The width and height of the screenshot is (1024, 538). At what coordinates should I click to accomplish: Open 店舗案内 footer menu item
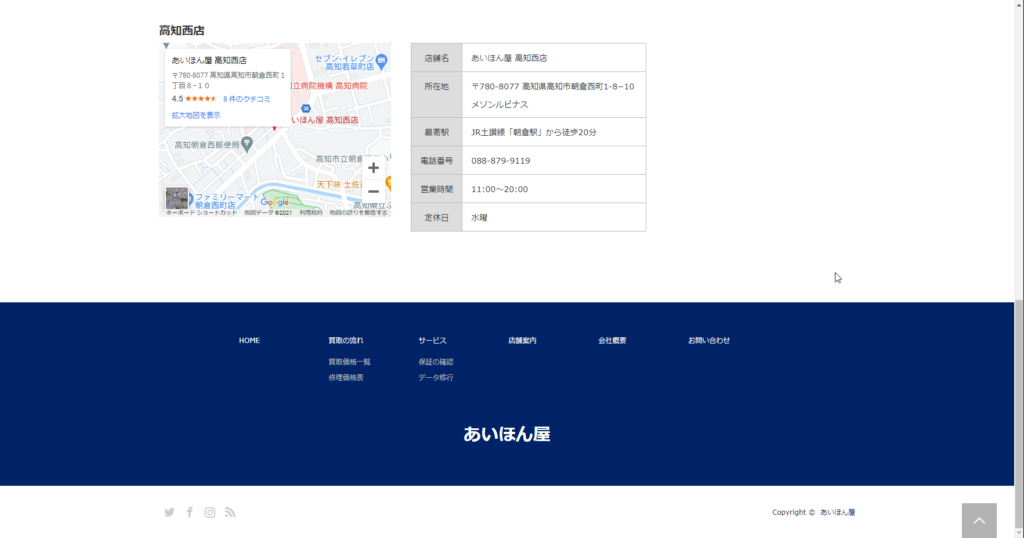[x=522, y=340]
